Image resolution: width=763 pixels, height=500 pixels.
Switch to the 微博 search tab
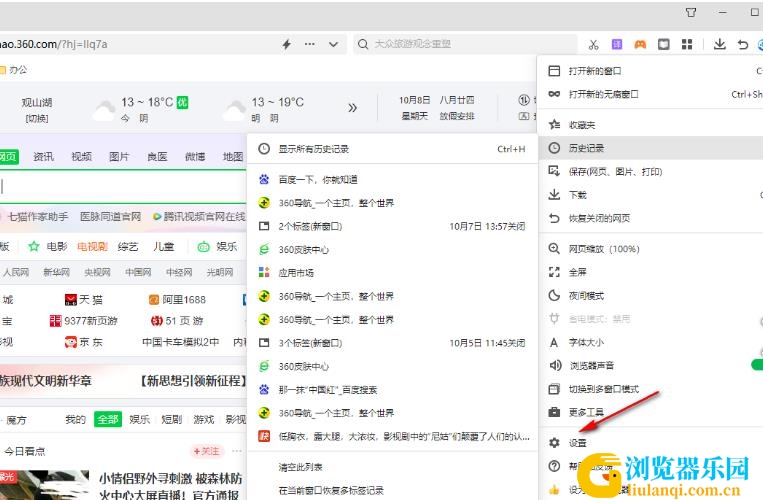(195, 157)
